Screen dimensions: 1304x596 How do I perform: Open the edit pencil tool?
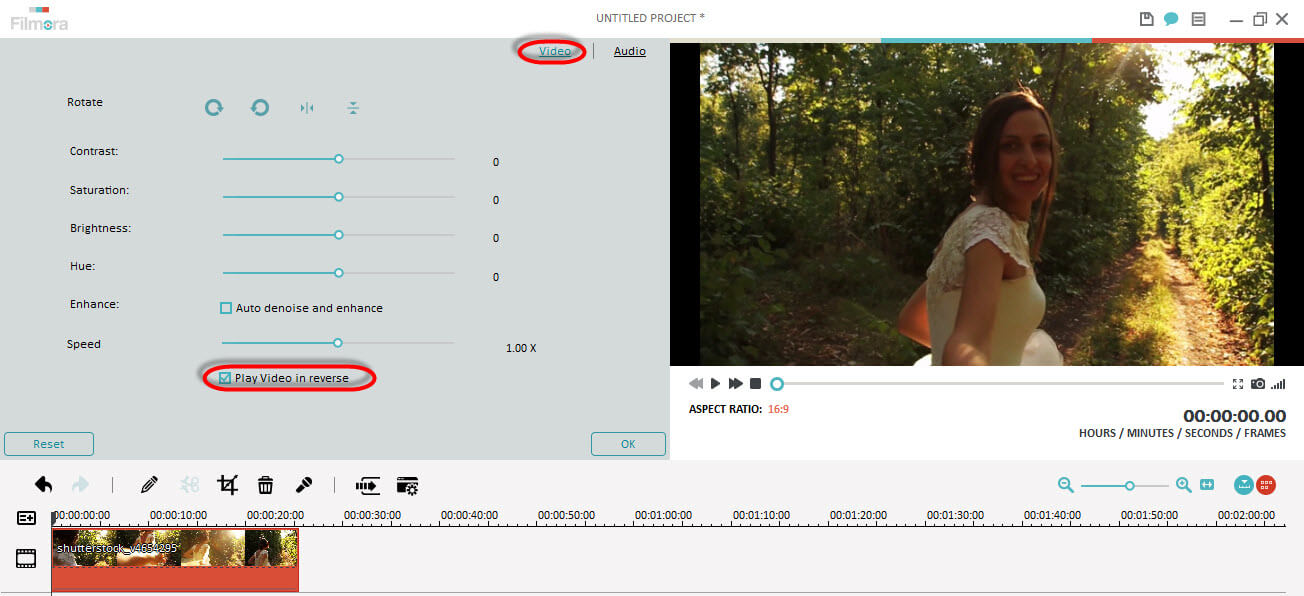(149, 485)
